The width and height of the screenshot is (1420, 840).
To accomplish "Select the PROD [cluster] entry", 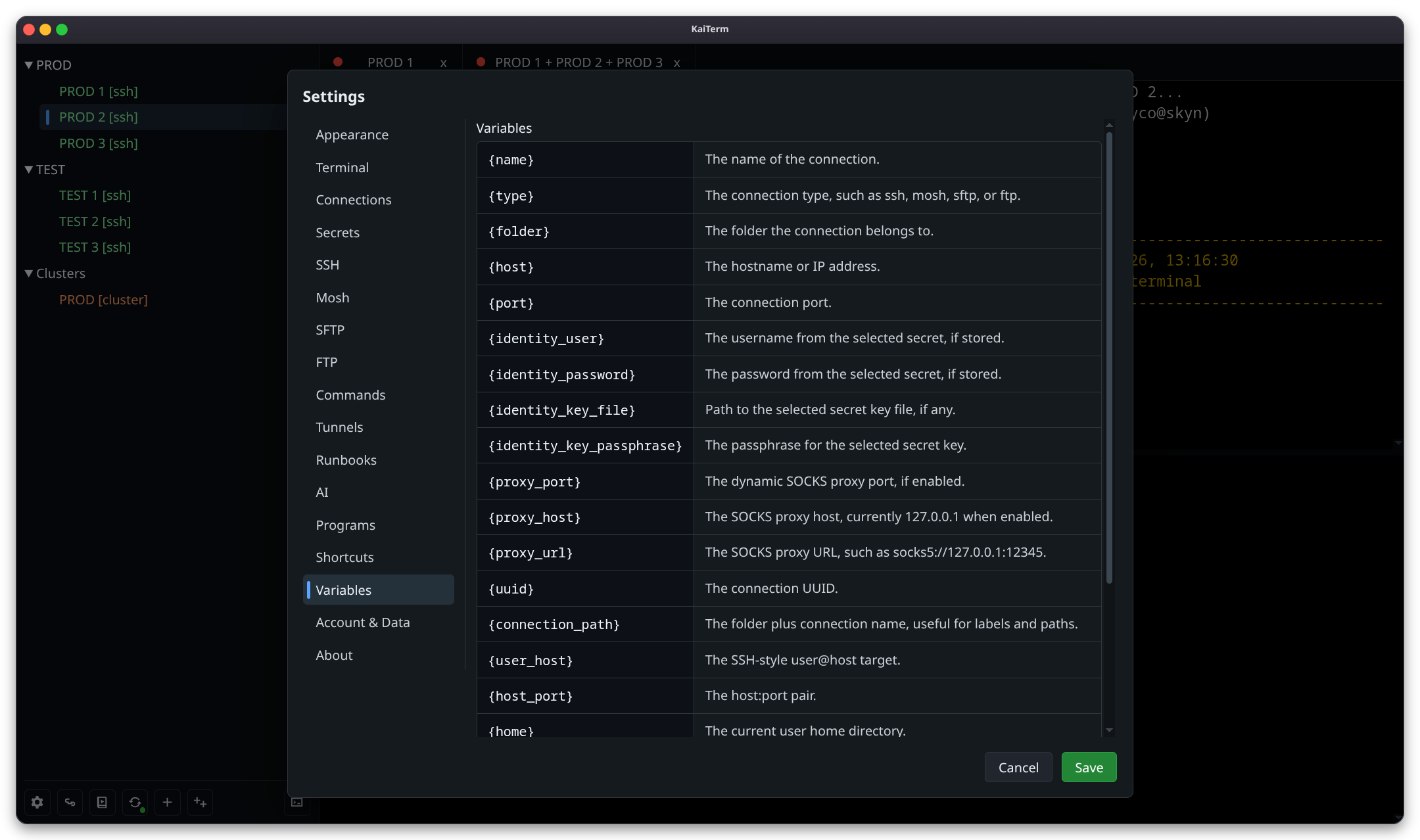I will (103, 300).
